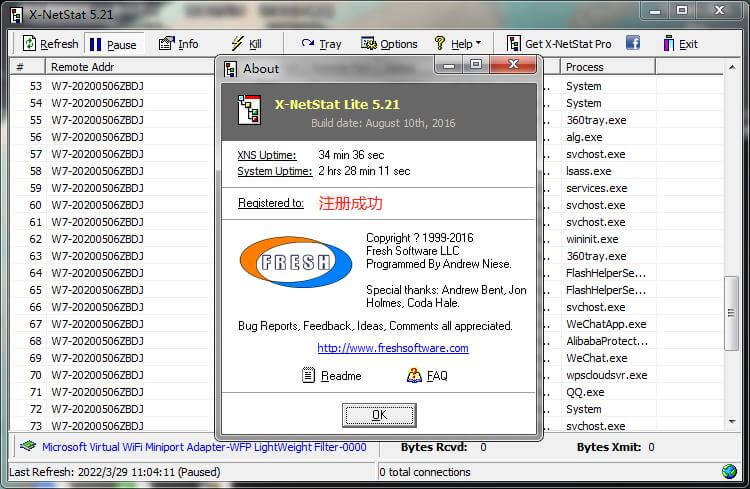Open the Options dialog

tap(389, 44)
